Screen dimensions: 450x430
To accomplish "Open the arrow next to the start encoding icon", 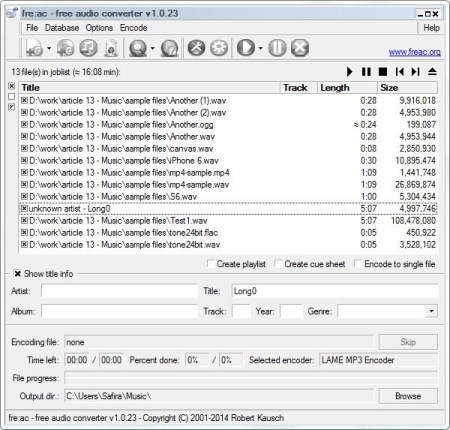I will [x=260, y=48].
